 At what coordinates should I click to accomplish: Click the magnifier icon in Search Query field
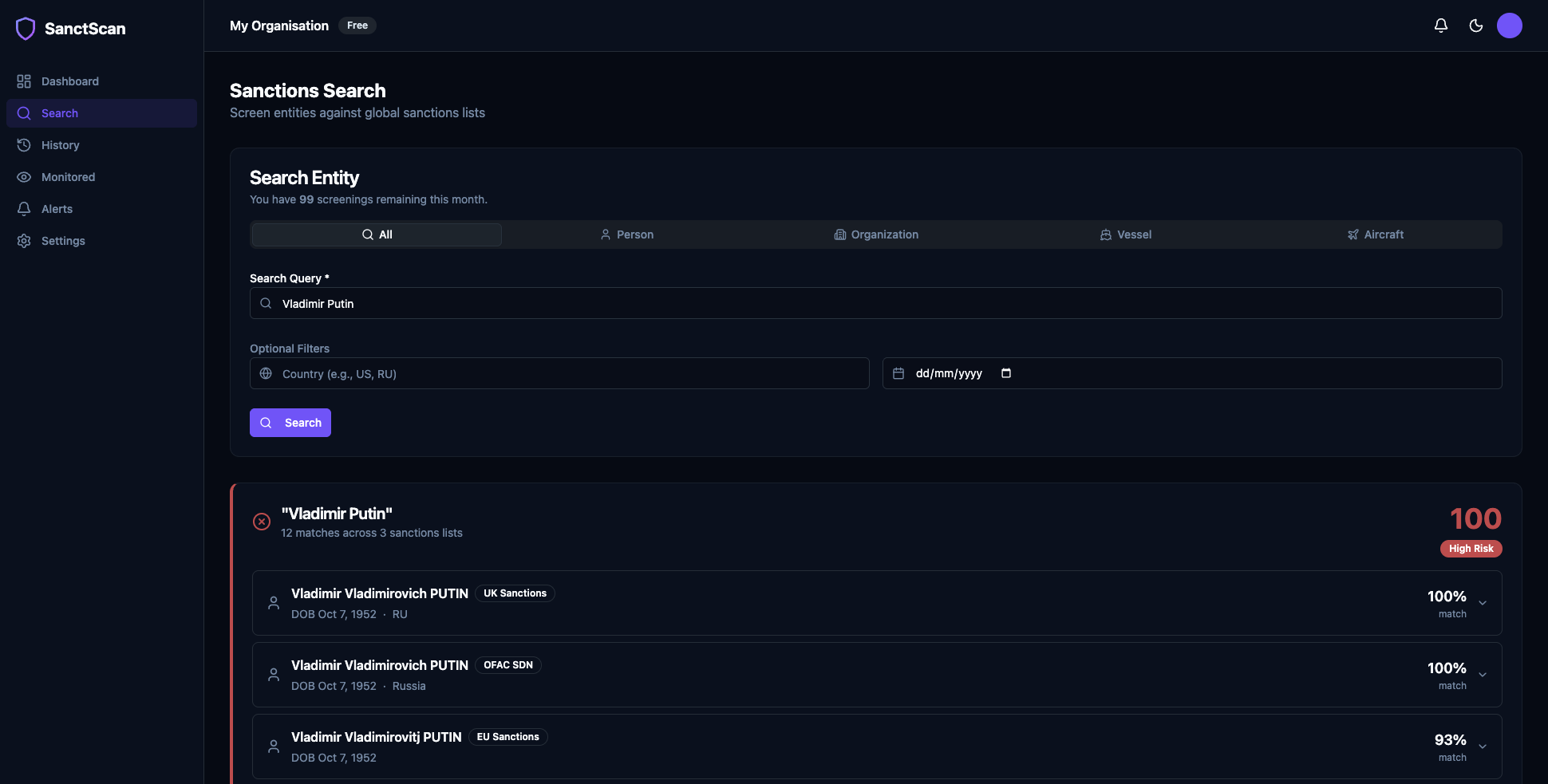(x=266, y=303)
